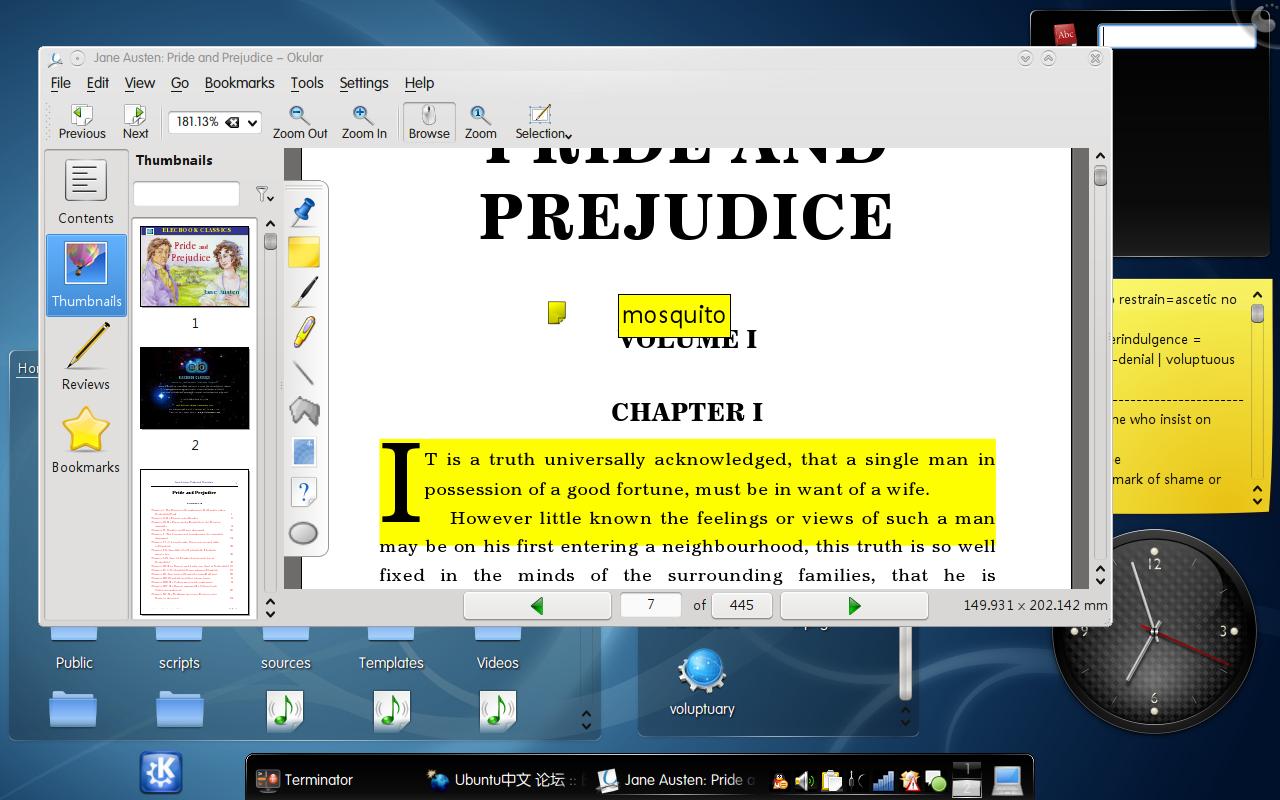
Task: Switch to Terminator in taskbar
Action: (x=305, y=780)
